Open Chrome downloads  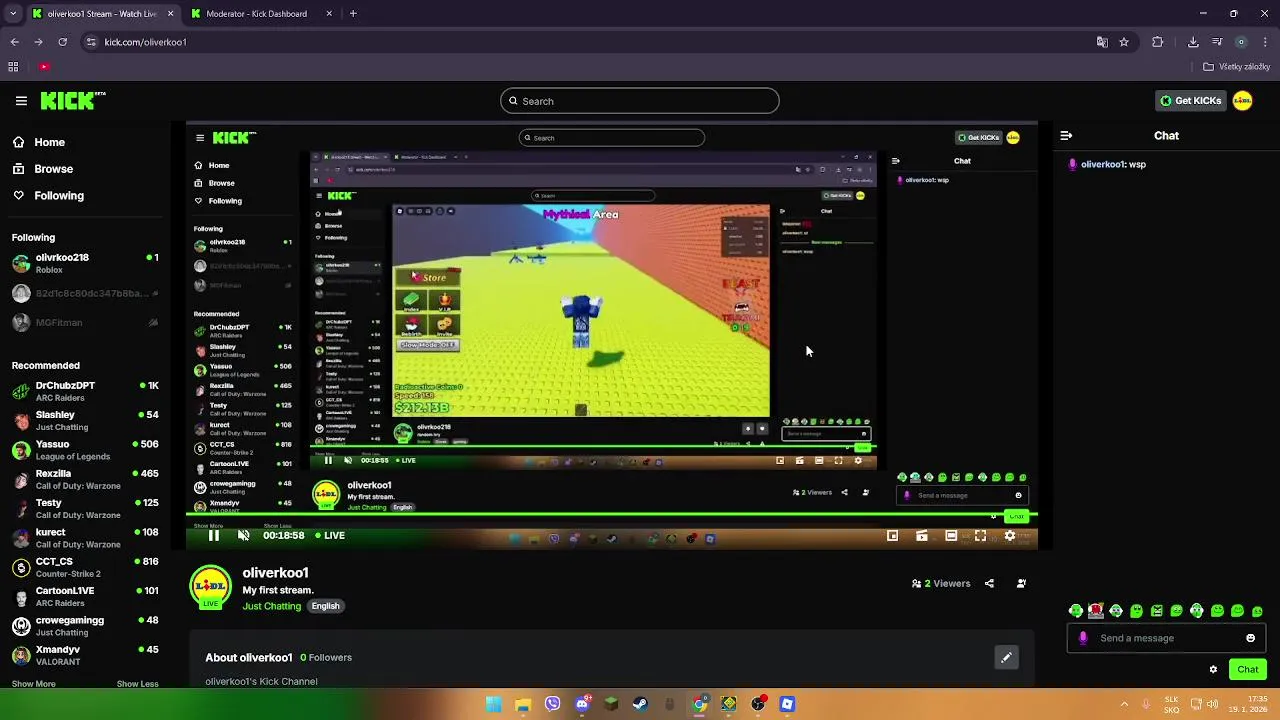(1193, 42)
